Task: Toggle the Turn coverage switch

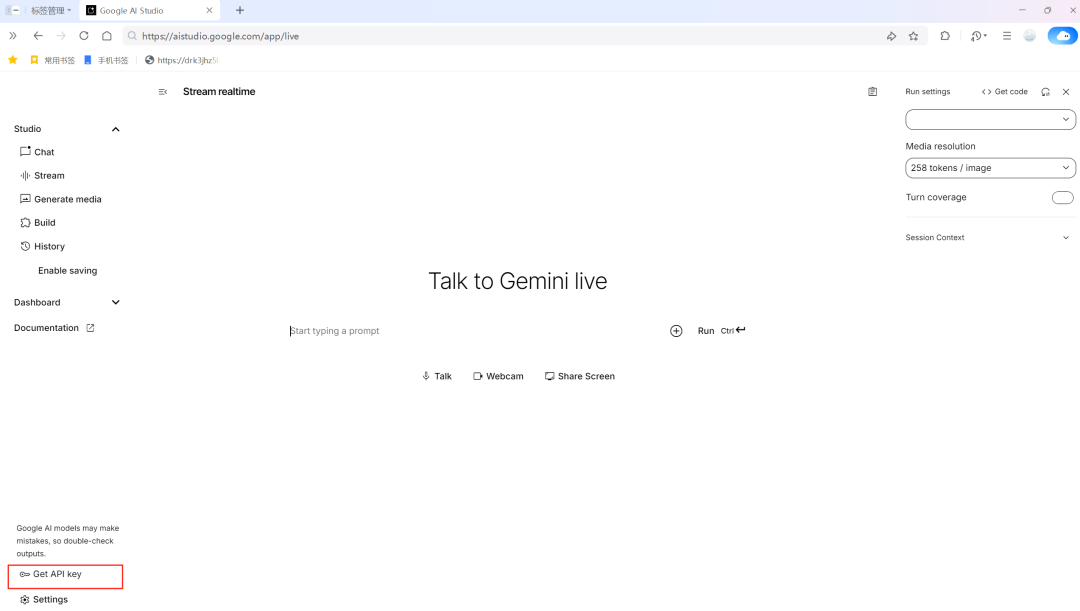Action: click(x=1062, y=198)
